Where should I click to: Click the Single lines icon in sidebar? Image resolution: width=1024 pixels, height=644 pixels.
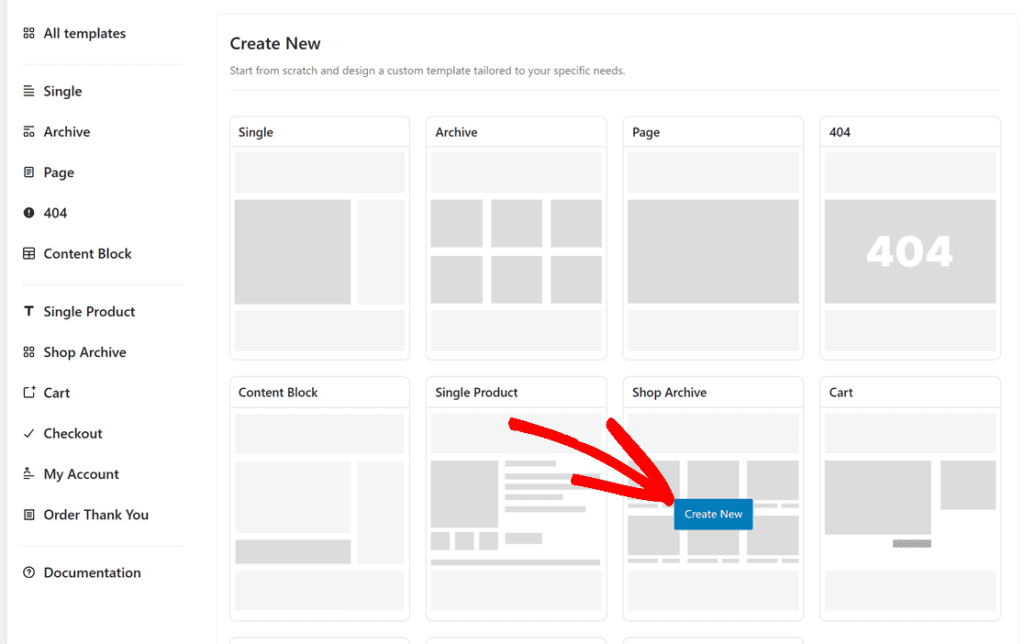(29, 91)
